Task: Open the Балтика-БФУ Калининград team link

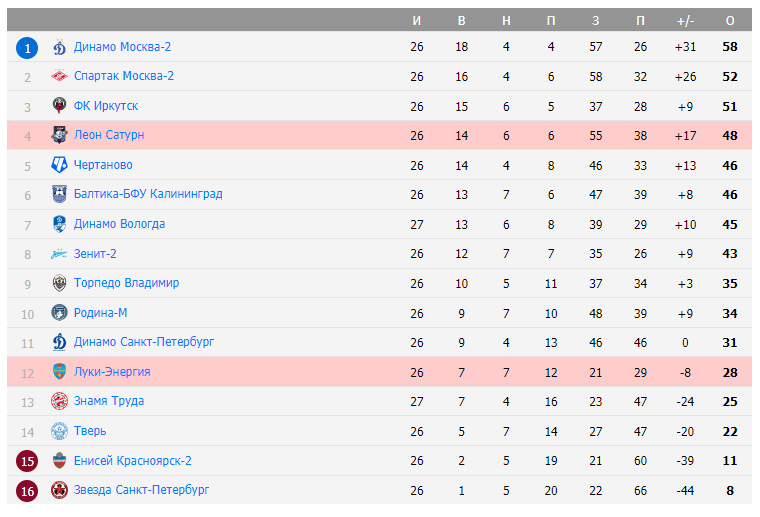Action: [148, 194]
